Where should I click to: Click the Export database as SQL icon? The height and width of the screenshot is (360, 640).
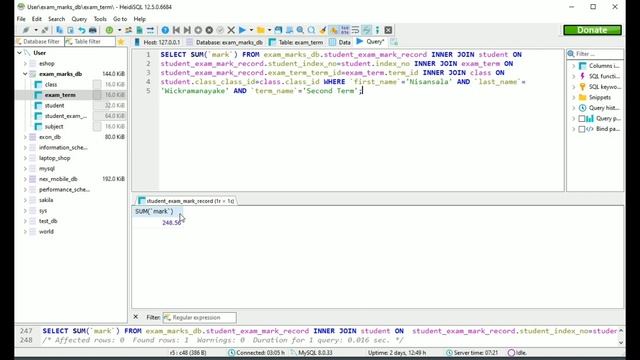click(x=139, y=30)
